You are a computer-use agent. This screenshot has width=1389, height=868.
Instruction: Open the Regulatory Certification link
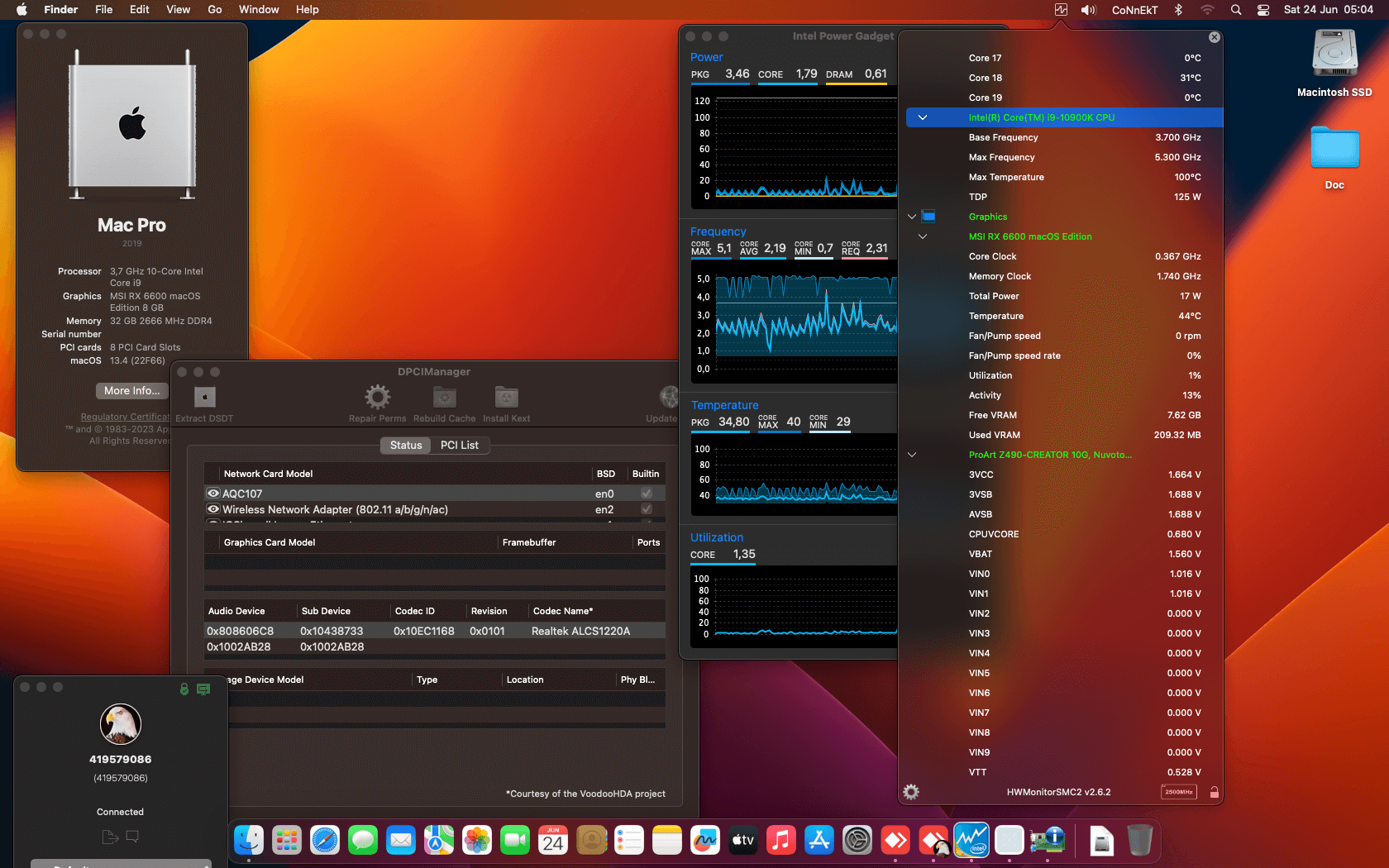(x=125, y=417)
